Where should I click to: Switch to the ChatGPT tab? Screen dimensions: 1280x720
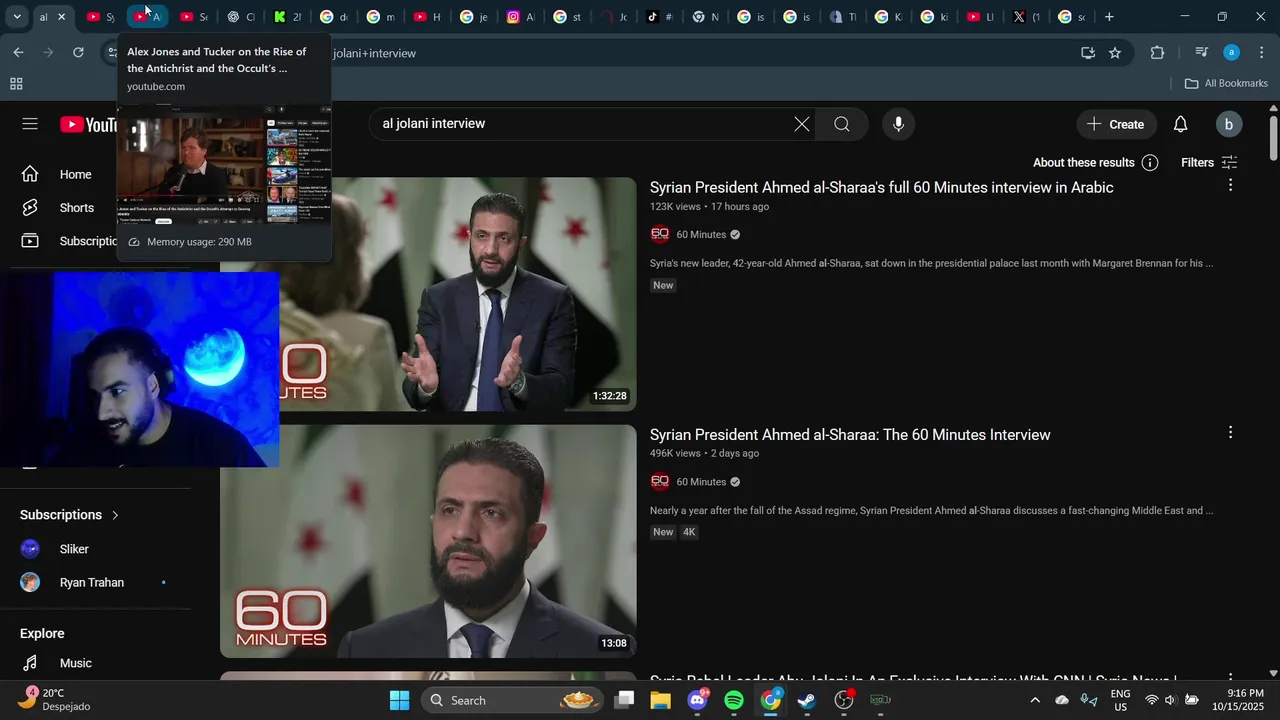[x=240, y=17]
